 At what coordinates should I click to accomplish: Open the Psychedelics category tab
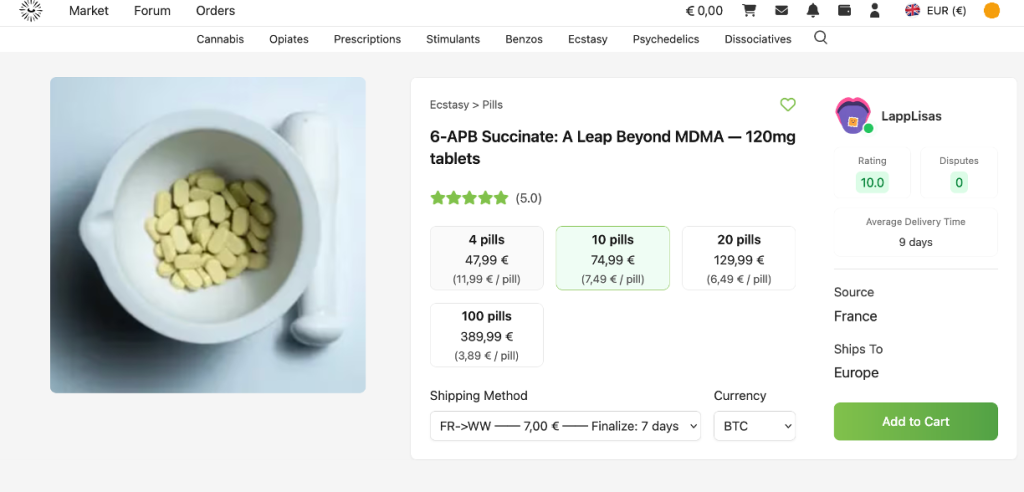pos(665,39)
